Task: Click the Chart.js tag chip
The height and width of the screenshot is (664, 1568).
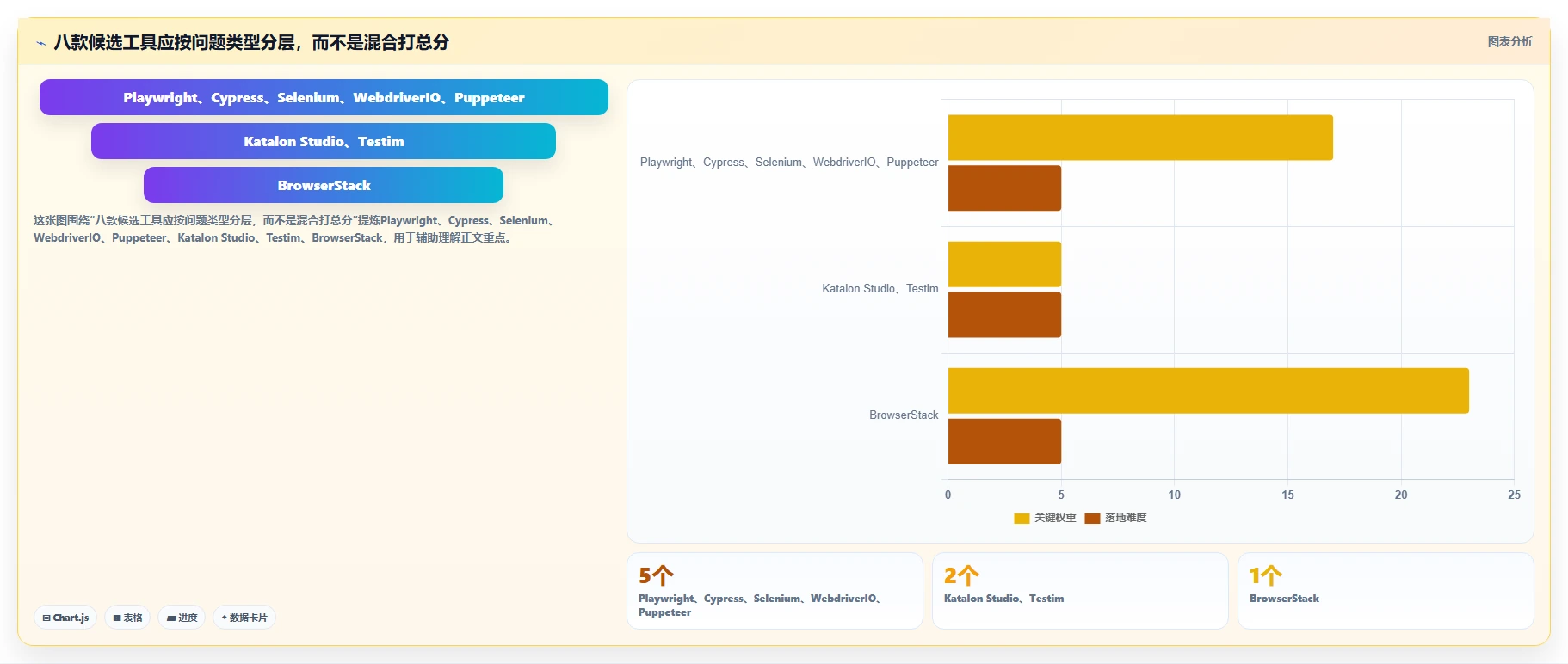Action: pyautogui.click(x=65, y=618)
